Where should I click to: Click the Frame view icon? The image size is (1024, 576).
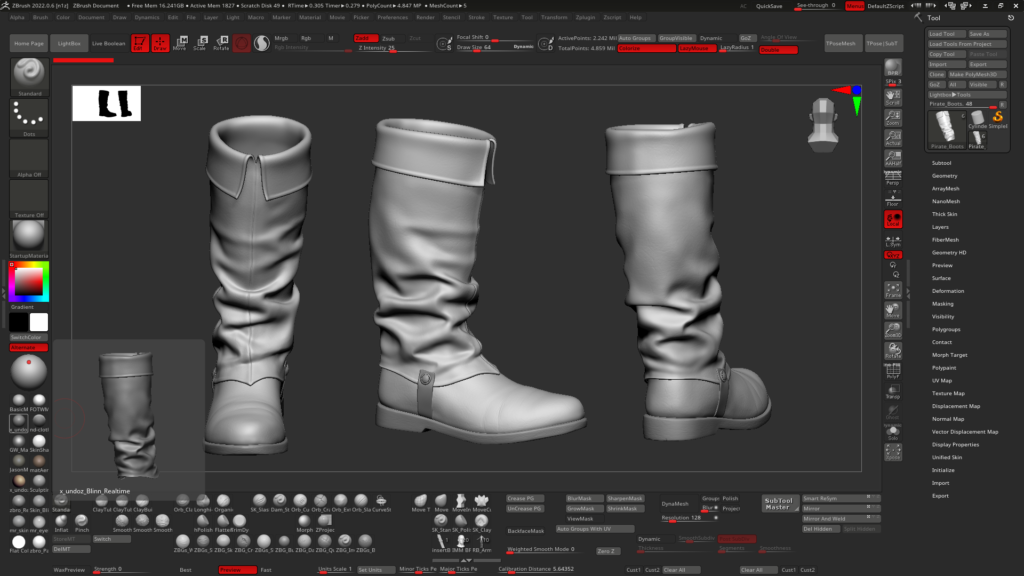[x=893, y=290]
